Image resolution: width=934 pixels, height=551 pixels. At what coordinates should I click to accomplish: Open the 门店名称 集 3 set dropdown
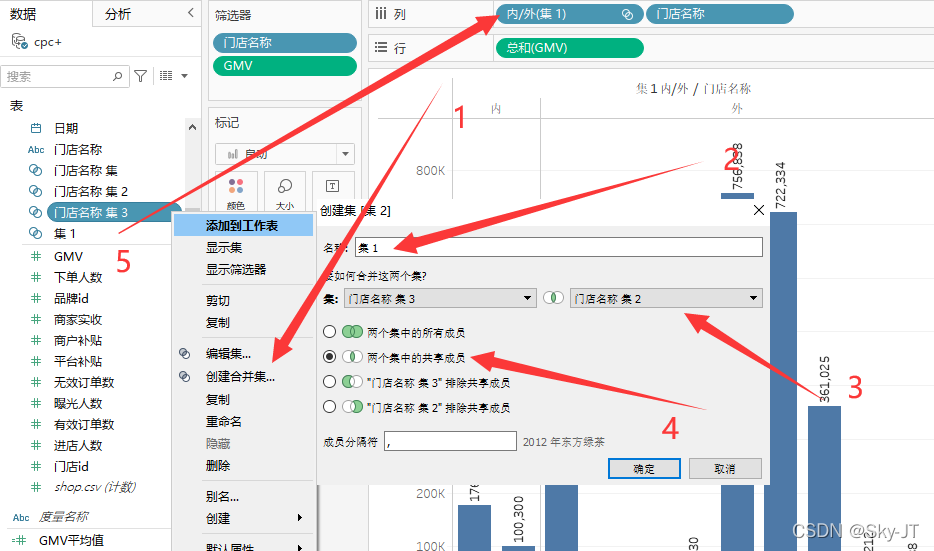(440, 298)
